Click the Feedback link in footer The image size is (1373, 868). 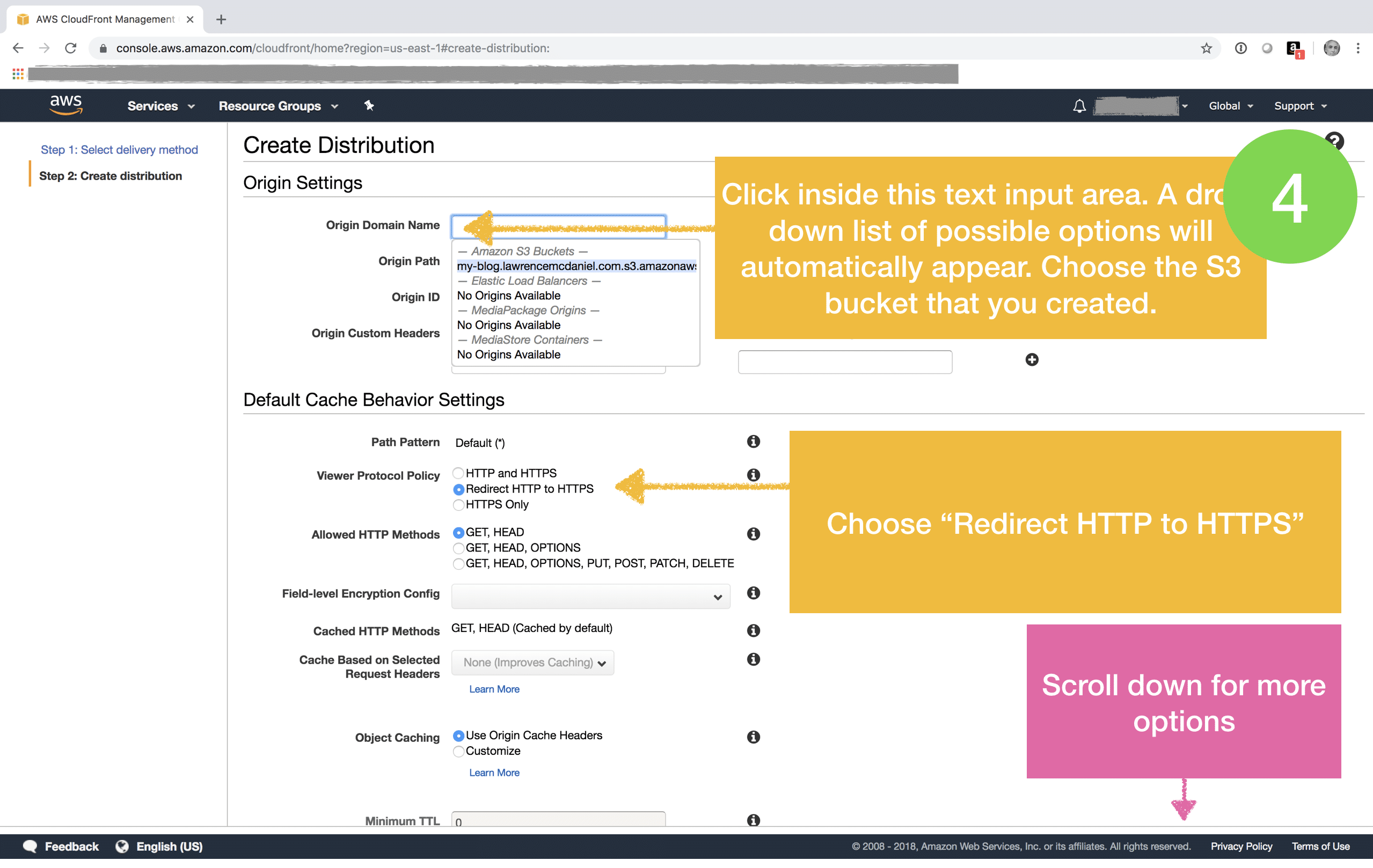72,847
